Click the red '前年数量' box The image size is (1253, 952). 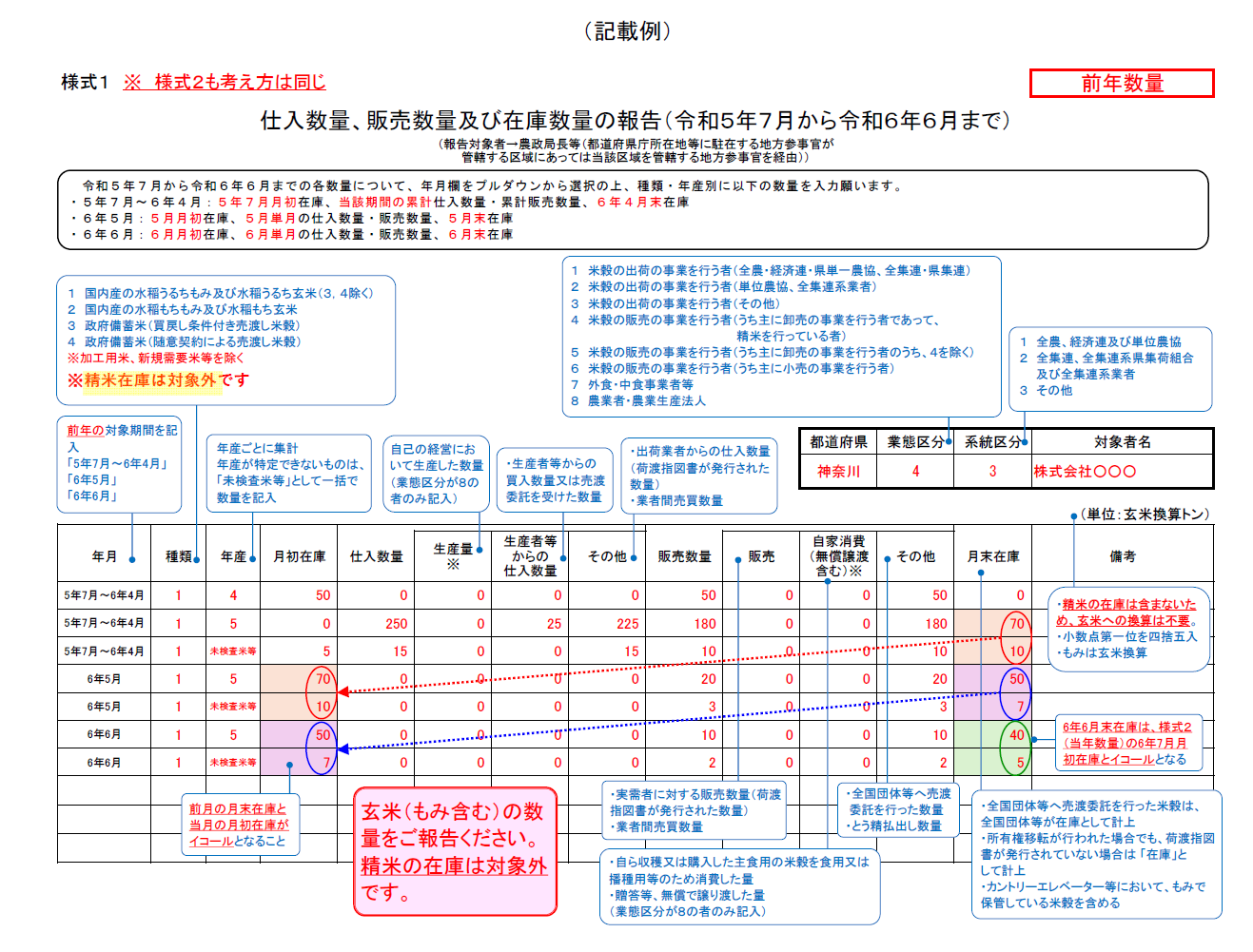point(1122,83)
